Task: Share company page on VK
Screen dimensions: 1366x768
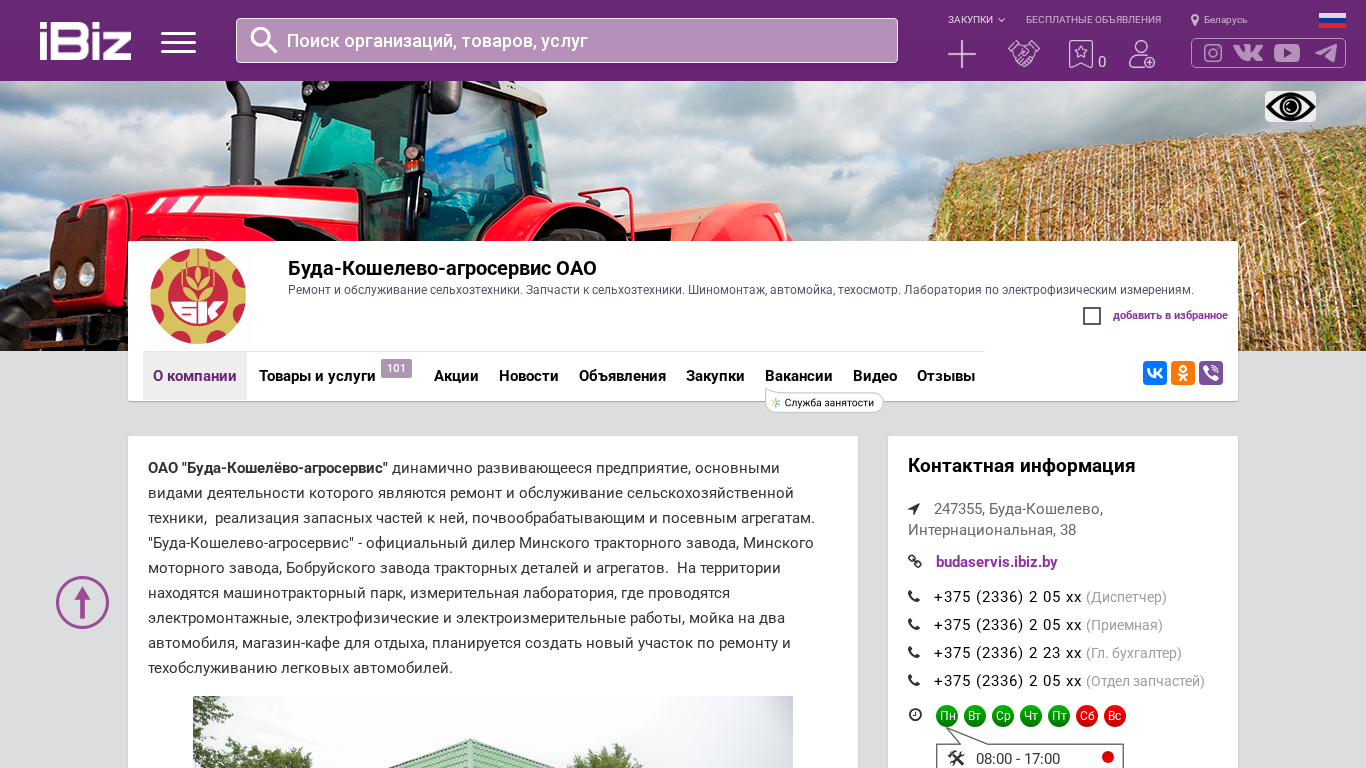Action: (x=1155, y=373)
